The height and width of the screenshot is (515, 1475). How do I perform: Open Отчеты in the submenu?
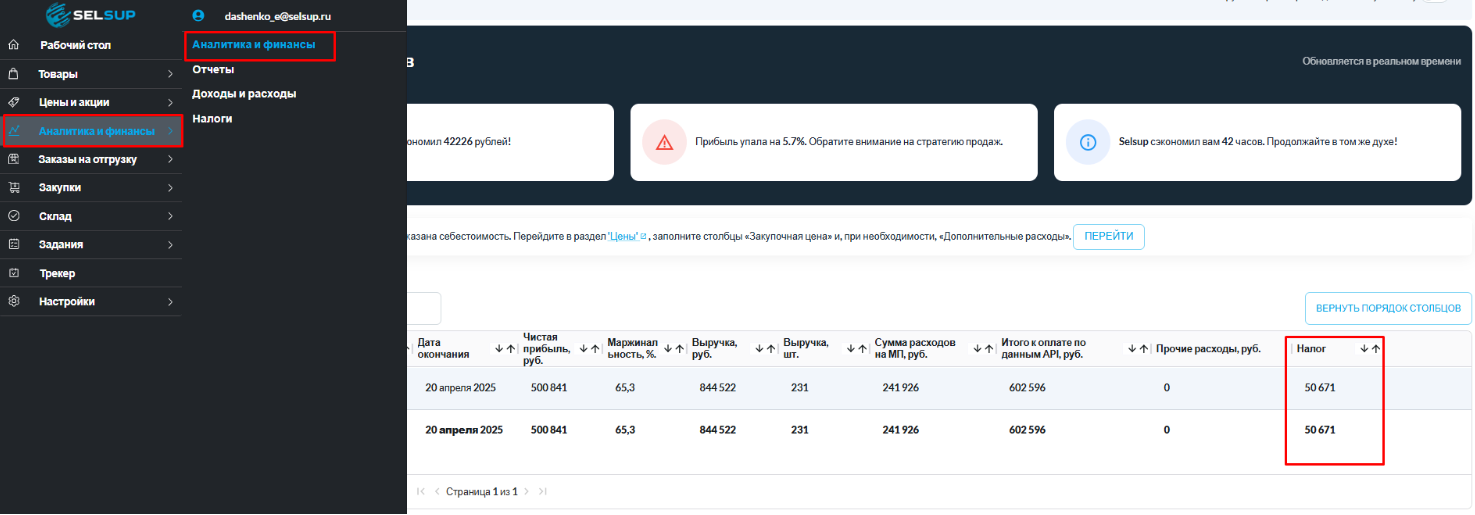point(213,69)
